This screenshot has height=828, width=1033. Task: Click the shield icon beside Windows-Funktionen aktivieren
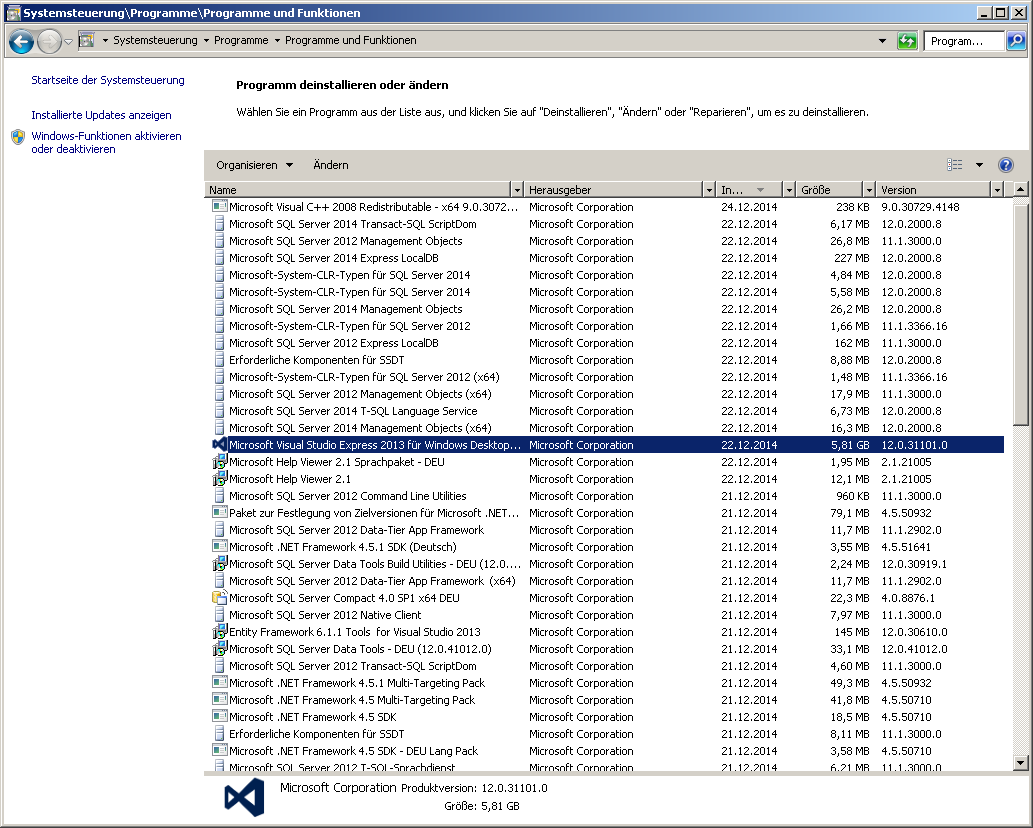(x=18, y=137)
